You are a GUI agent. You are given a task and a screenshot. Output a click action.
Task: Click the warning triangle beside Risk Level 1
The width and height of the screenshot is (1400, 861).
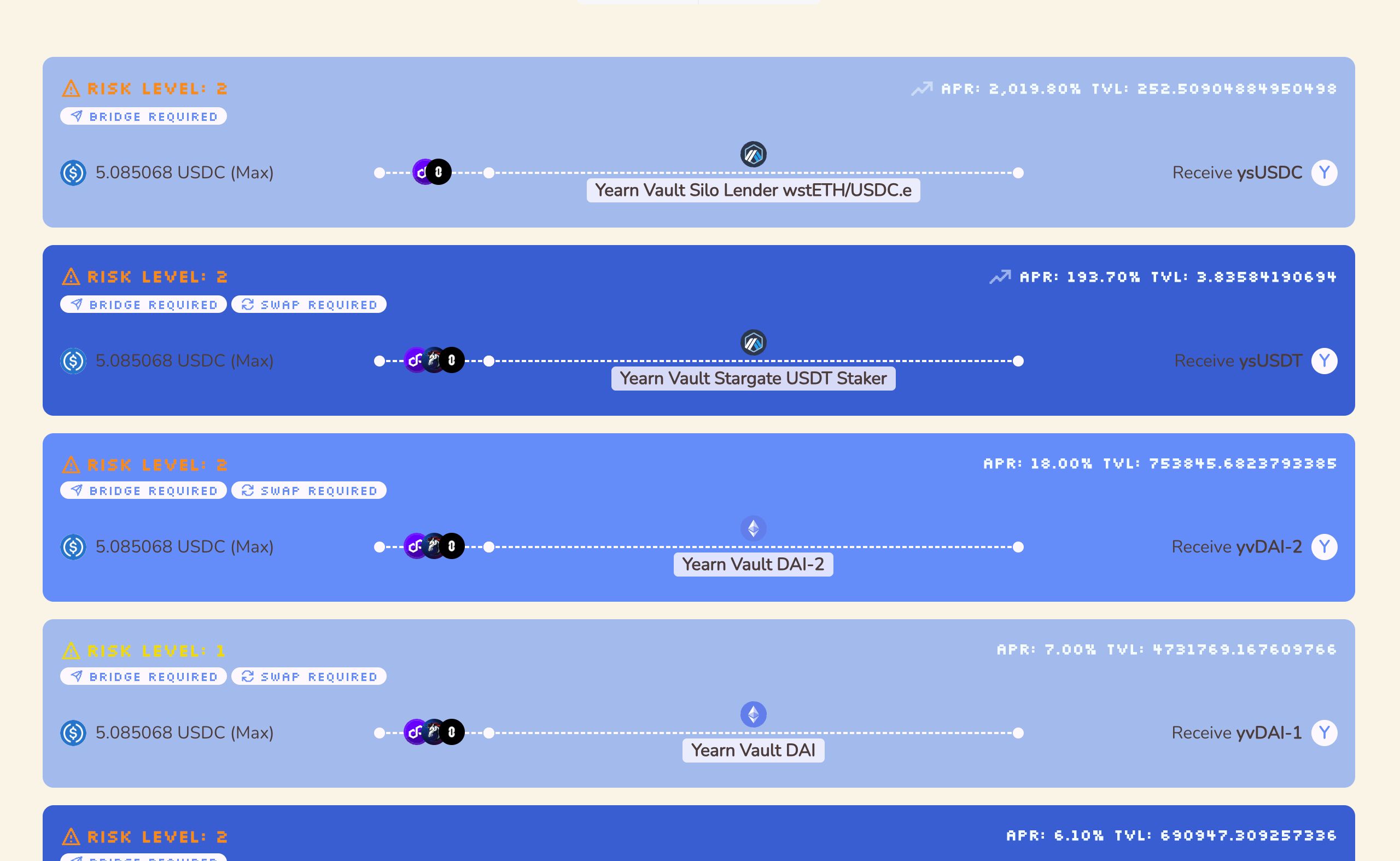click(71, 651)
